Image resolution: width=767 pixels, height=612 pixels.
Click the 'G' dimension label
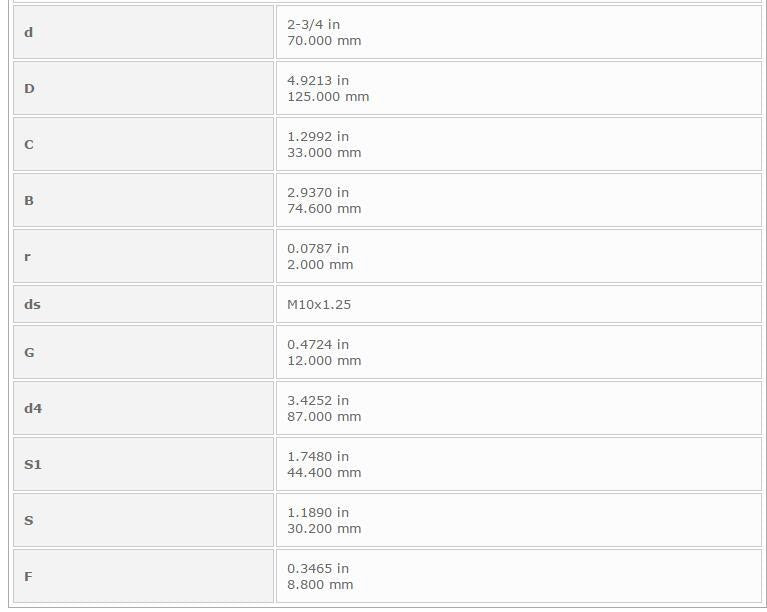143,352
